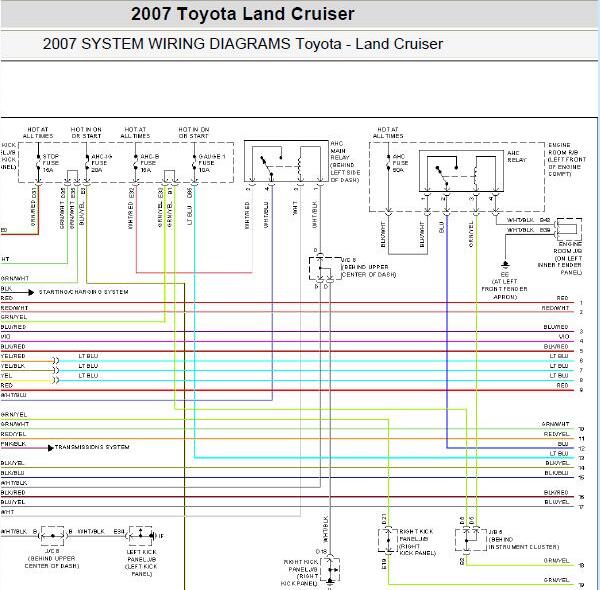The height and width of the screenshot is (590, 600).
Task: Click the LEFT KICK PANEL J/B label
Action: point(141,563)
